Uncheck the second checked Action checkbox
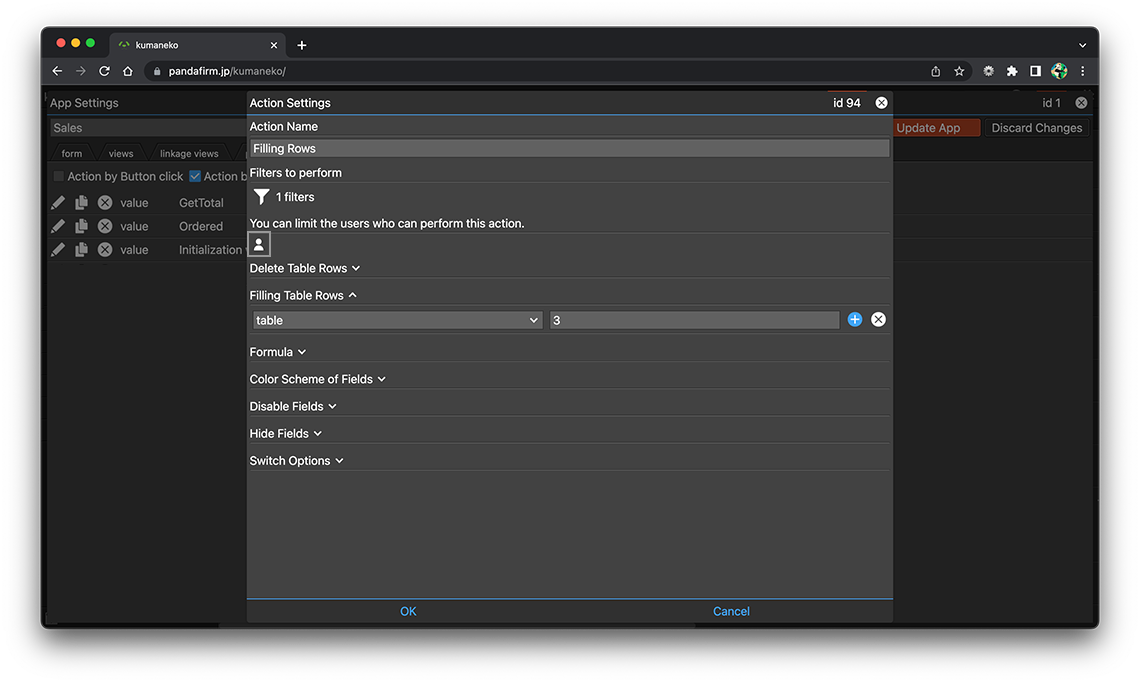 [195, 177]
